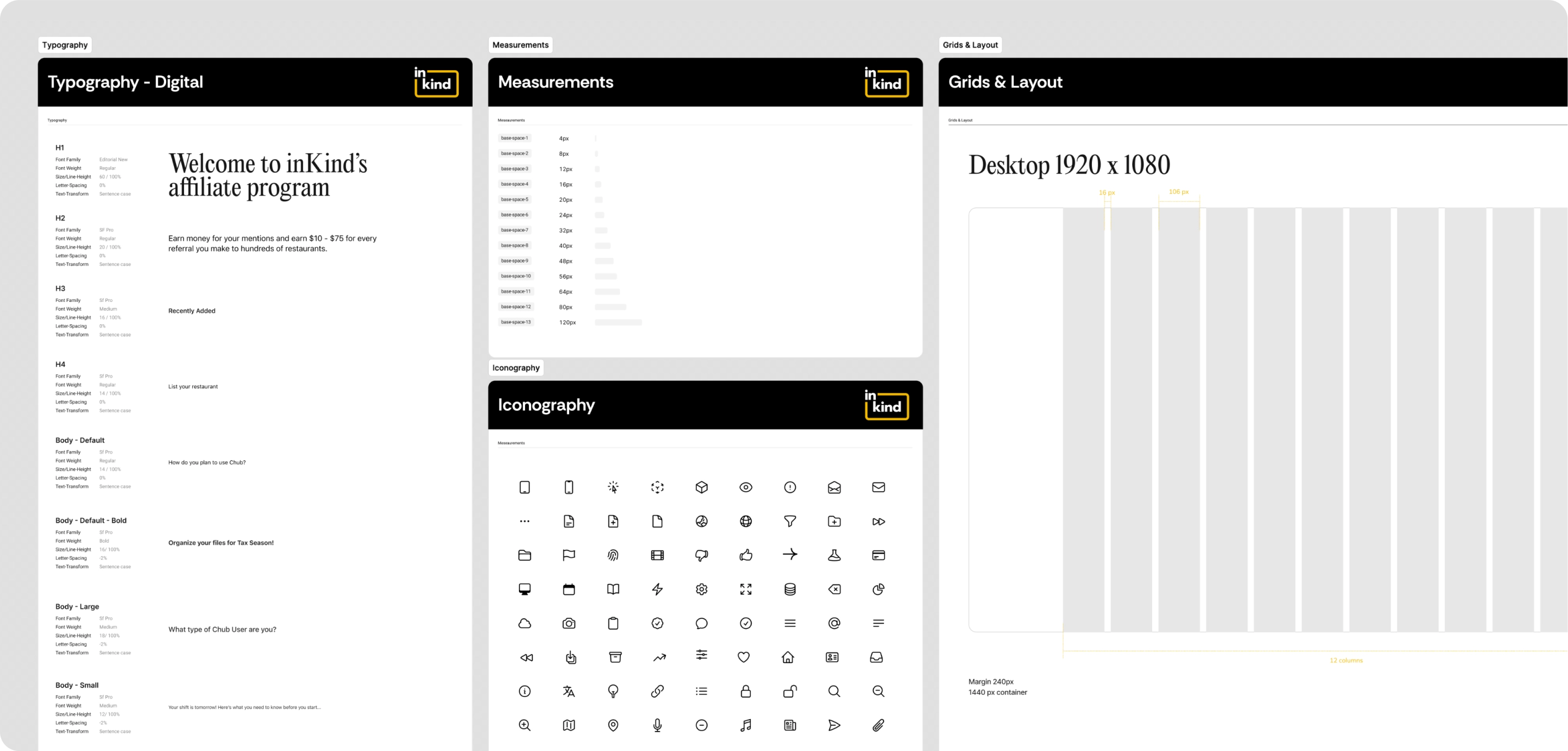This screenshot has height=751, width=1568.
Task: Select the lab flask icon
Action: click(x=834, y=555)
